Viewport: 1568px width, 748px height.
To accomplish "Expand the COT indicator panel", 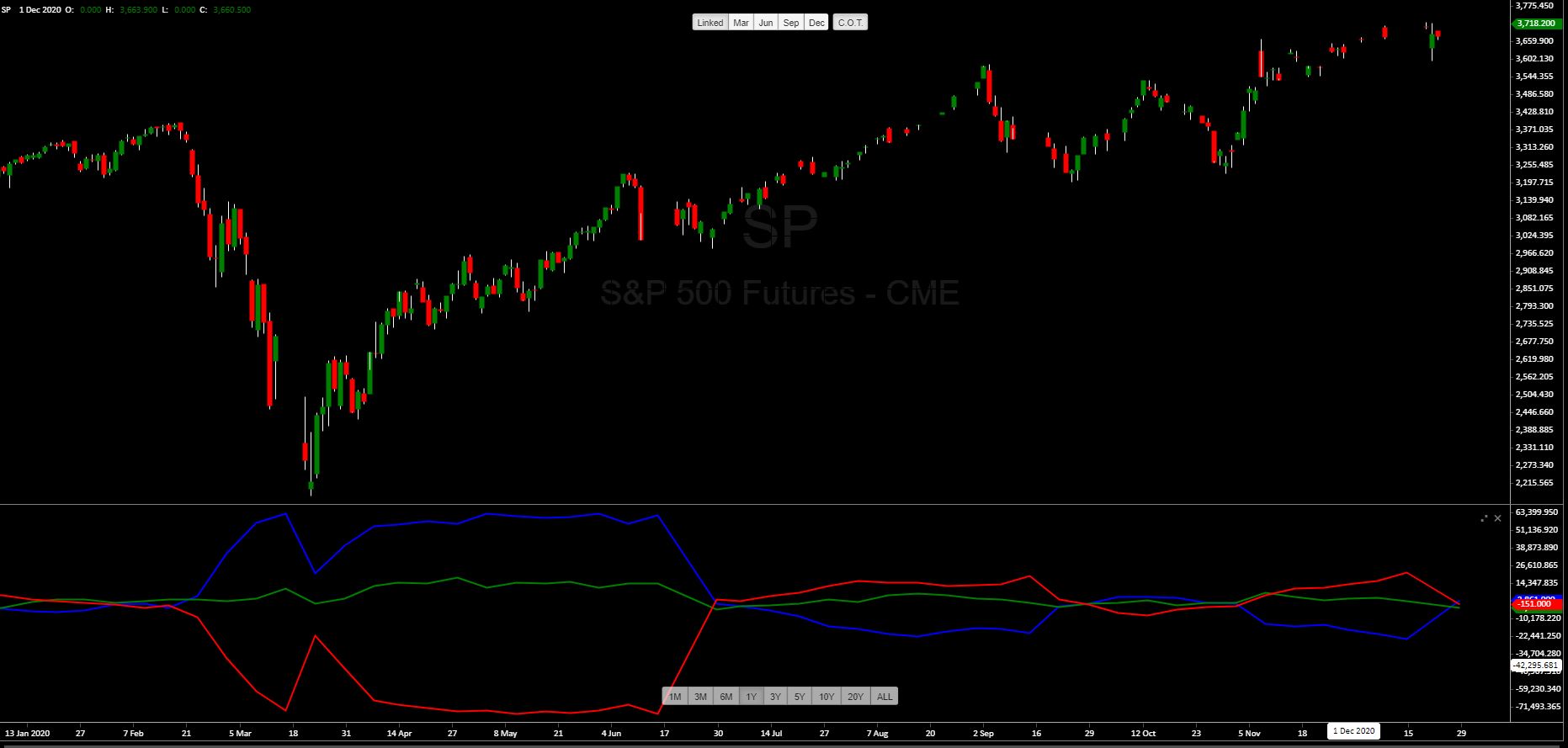I will tap(1484, 518).
